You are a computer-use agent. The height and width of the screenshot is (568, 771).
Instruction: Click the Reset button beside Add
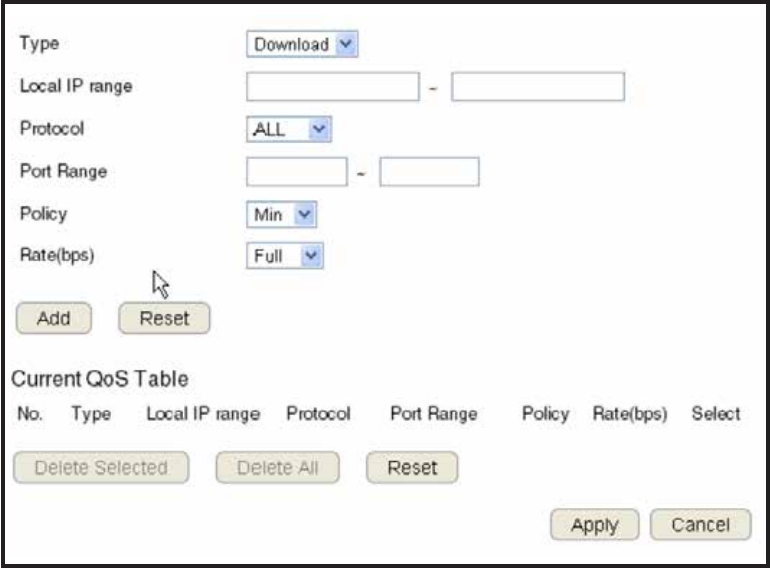click(164, 318)
